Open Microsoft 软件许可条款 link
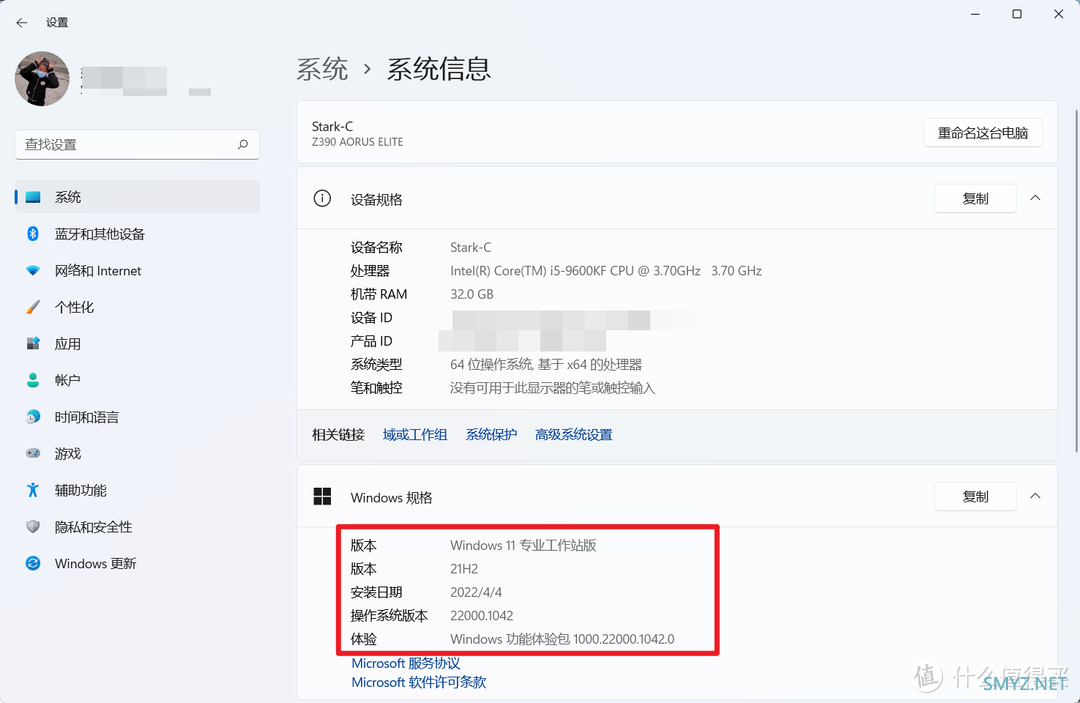This screenshot has height=703, width=1080. 419,682
